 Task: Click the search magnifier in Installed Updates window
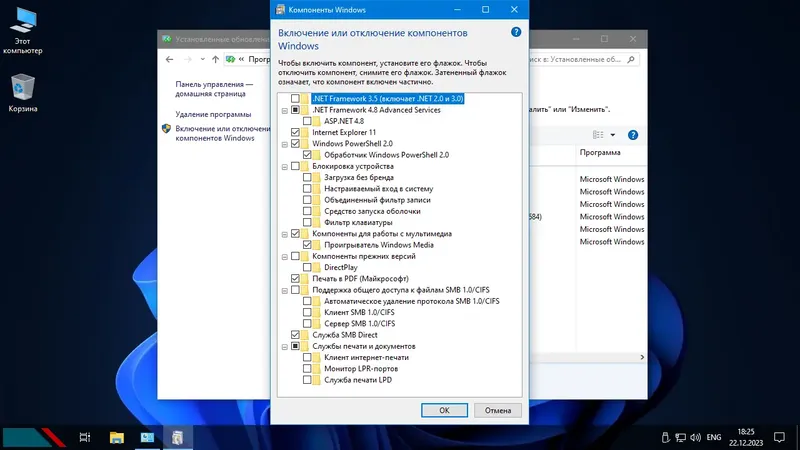pos(631,59)
